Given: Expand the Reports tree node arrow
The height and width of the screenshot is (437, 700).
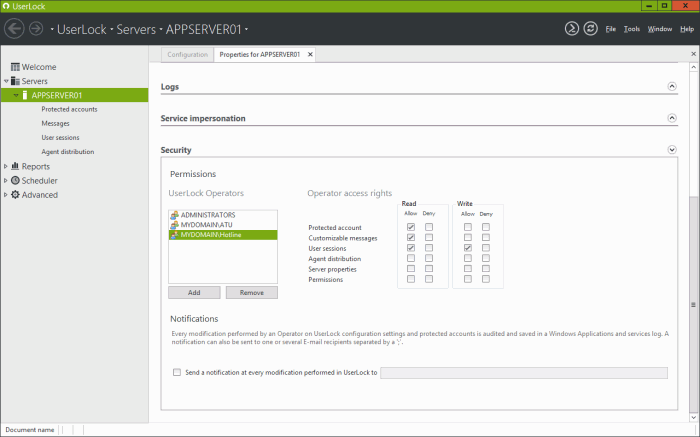Looking at the screenshot, I should [x=6, y=166].
